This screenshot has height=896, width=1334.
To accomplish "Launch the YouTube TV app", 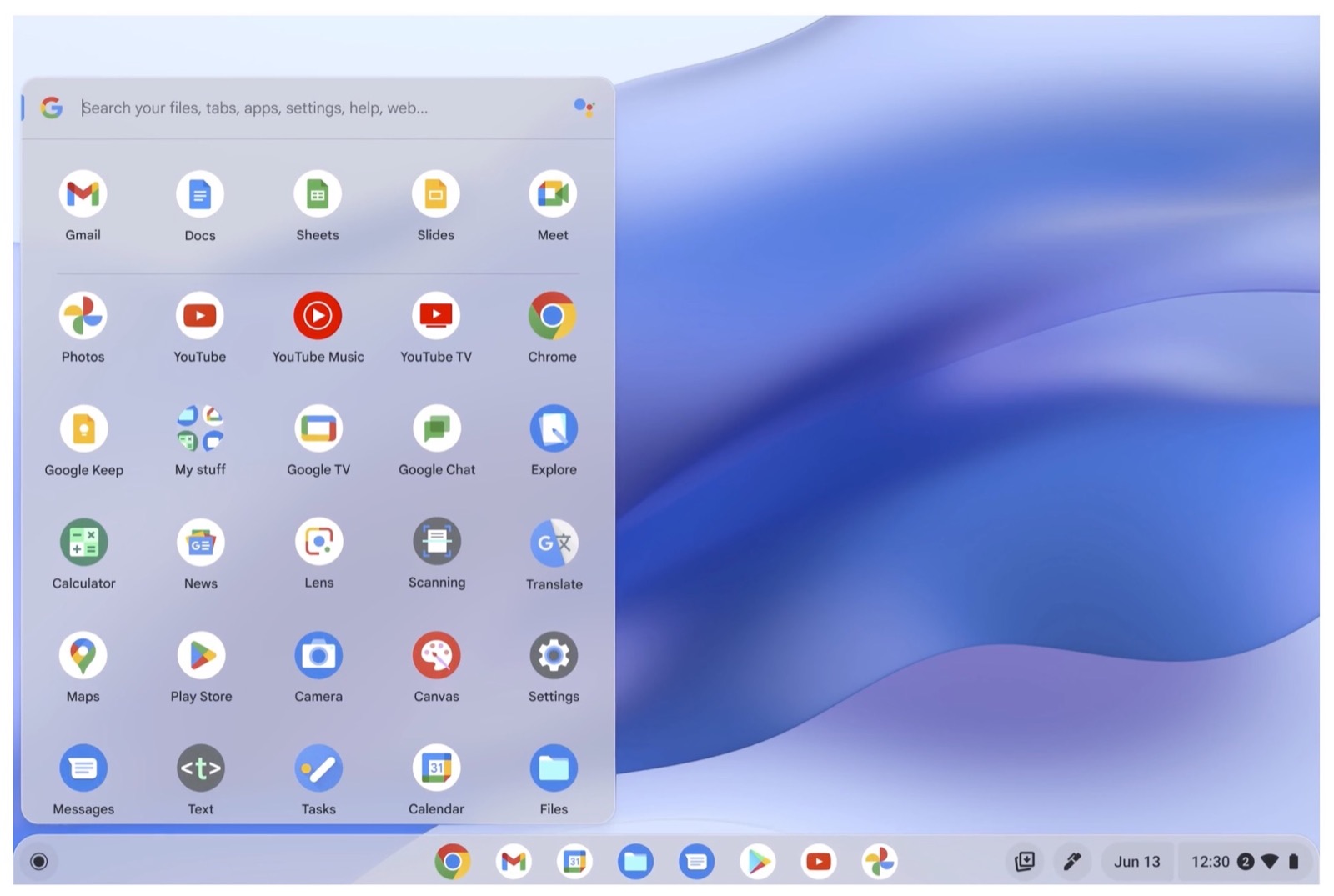I will pos(436,316).
